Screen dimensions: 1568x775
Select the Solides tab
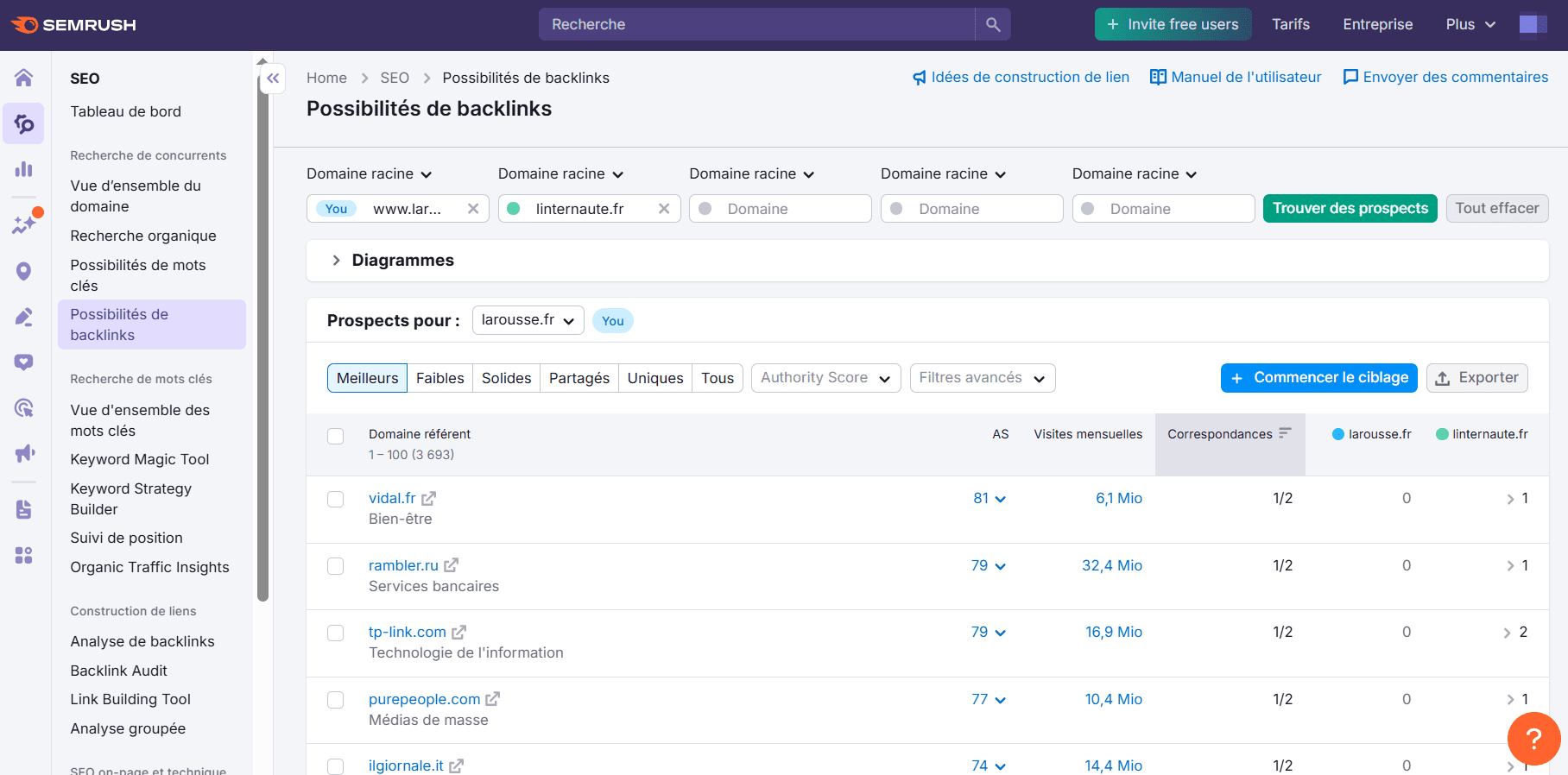[506, 378]
